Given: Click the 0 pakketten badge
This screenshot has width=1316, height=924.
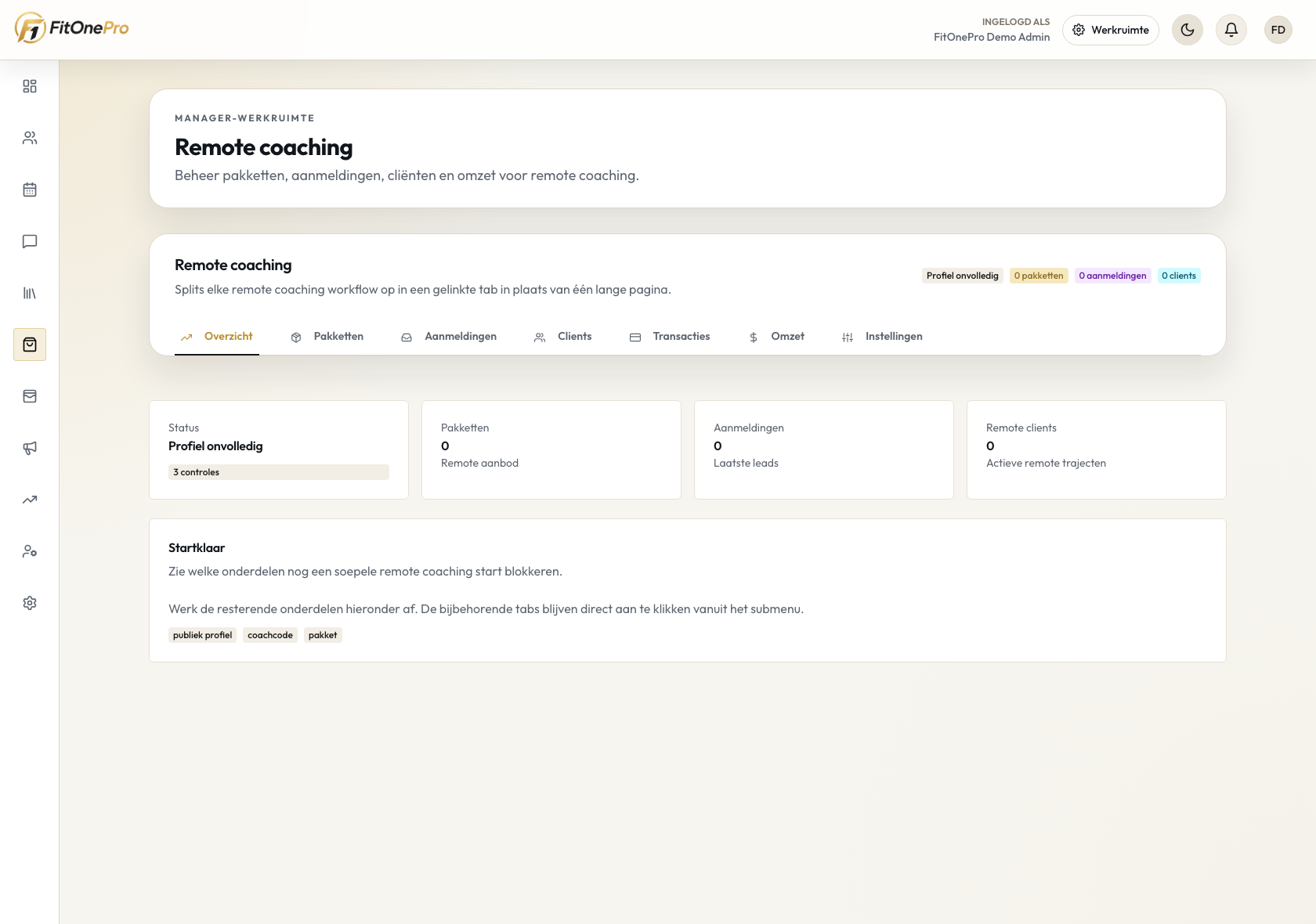Looking at the screenshot, I should coord(1039,276).
